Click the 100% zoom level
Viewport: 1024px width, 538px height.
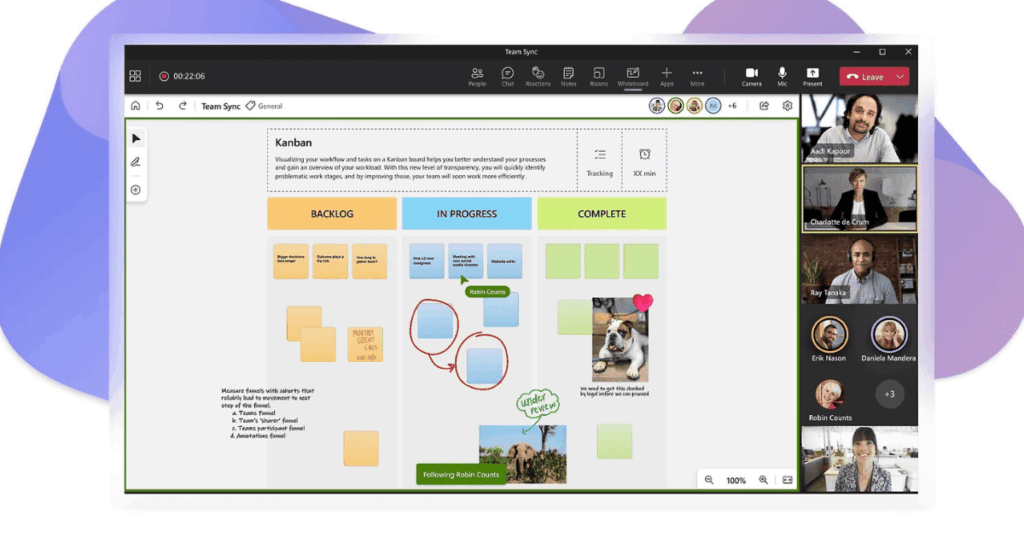pos(736,481)
